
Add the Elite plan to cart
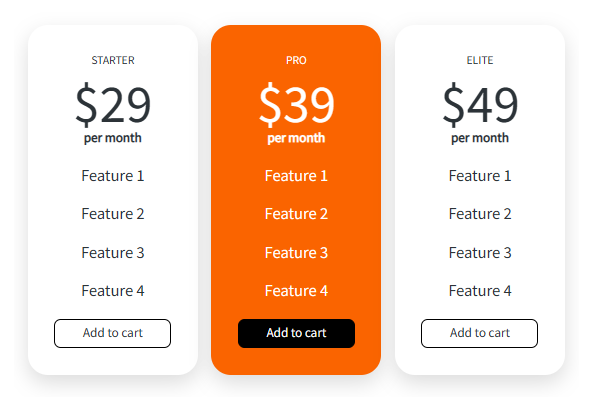(479, 333)
